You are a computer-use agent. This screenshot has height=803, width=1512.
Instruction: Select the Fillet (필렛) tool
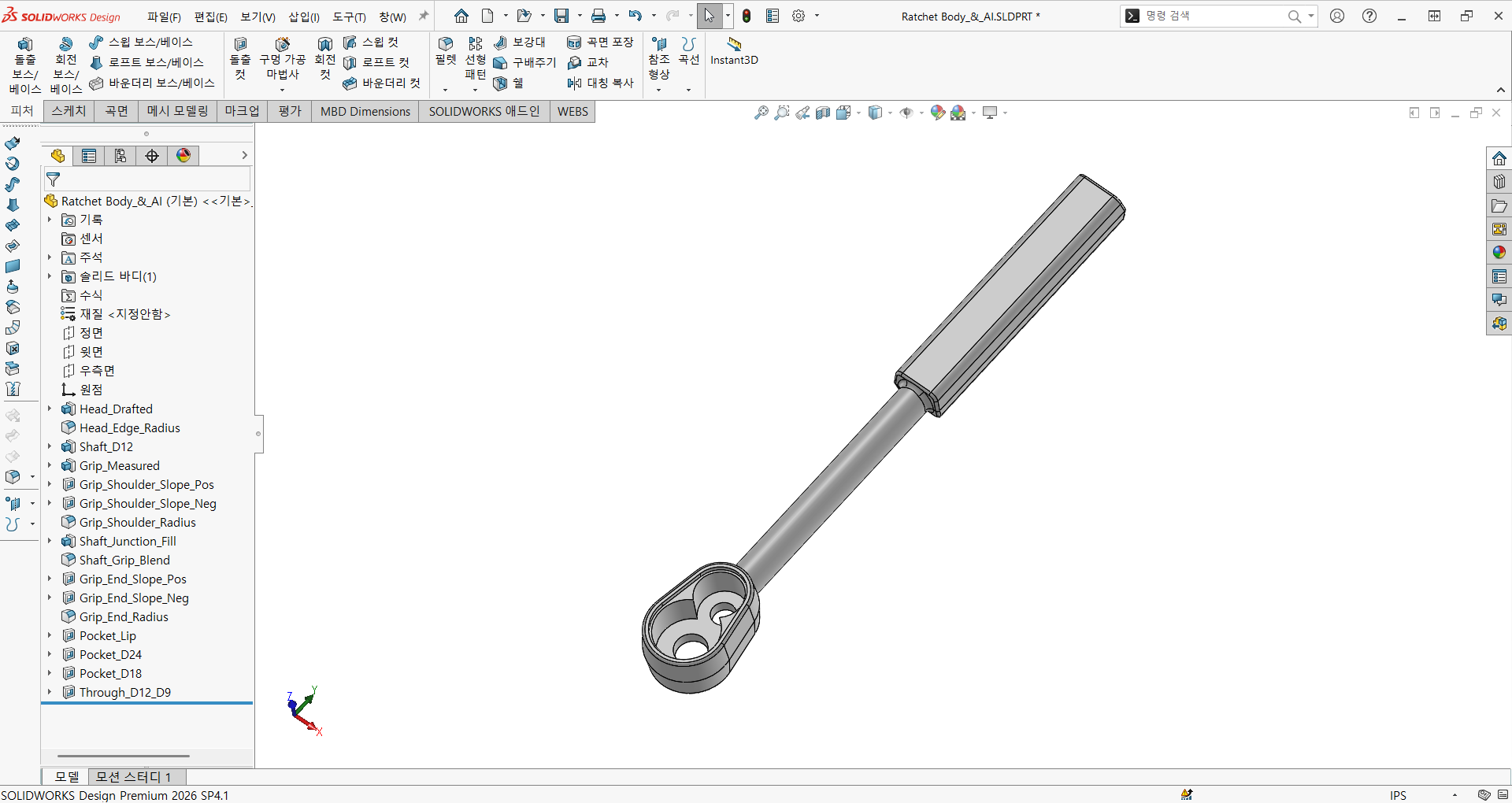tap(446, 52)
